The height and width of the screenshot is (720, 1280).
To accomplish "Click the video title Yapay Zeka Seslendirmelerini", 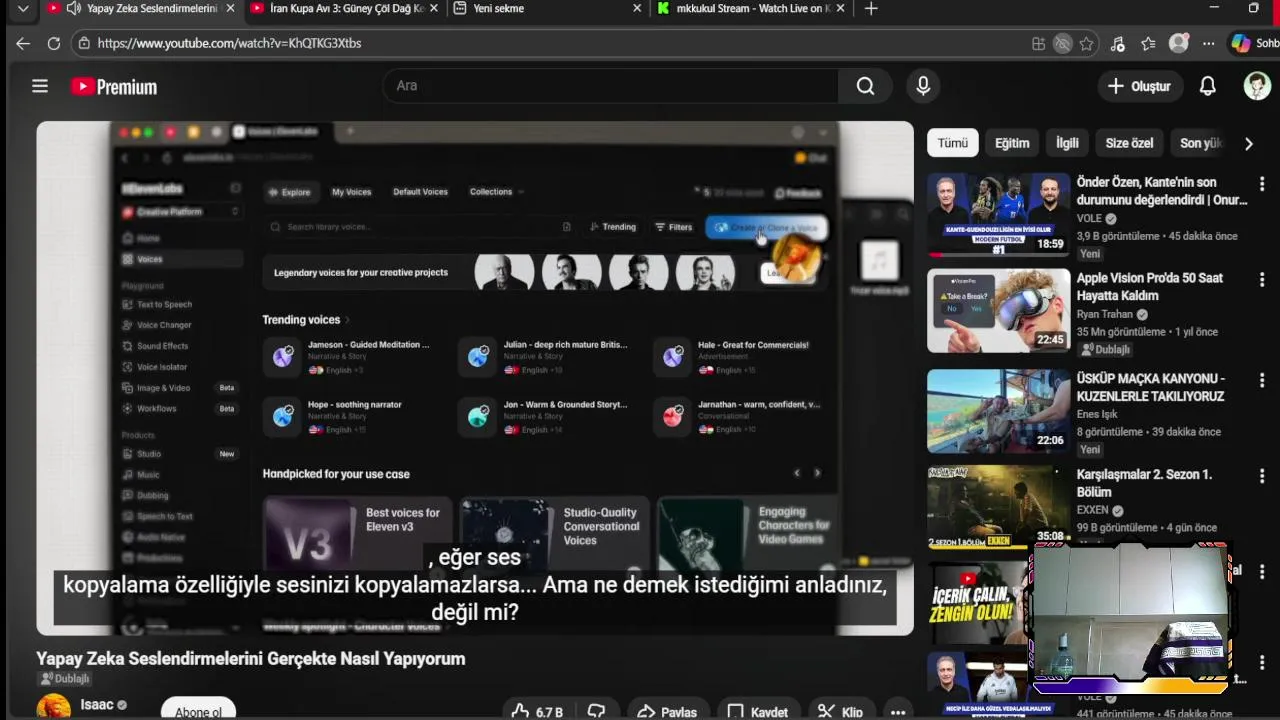I will click(251, 659).
